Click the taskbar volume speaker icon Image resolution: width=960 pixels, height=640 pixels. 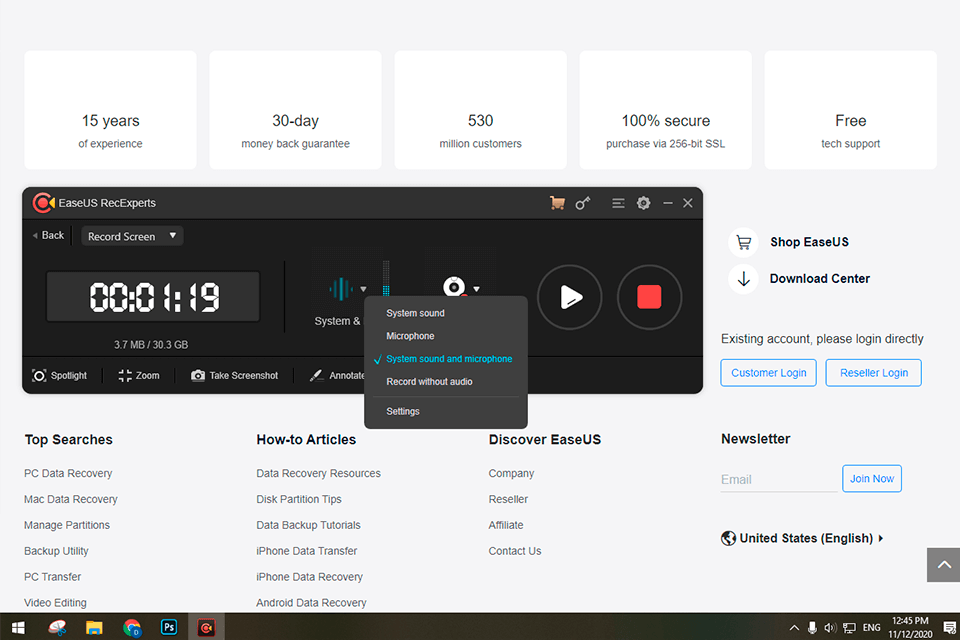pyautogui.click(x=830, y=628)
